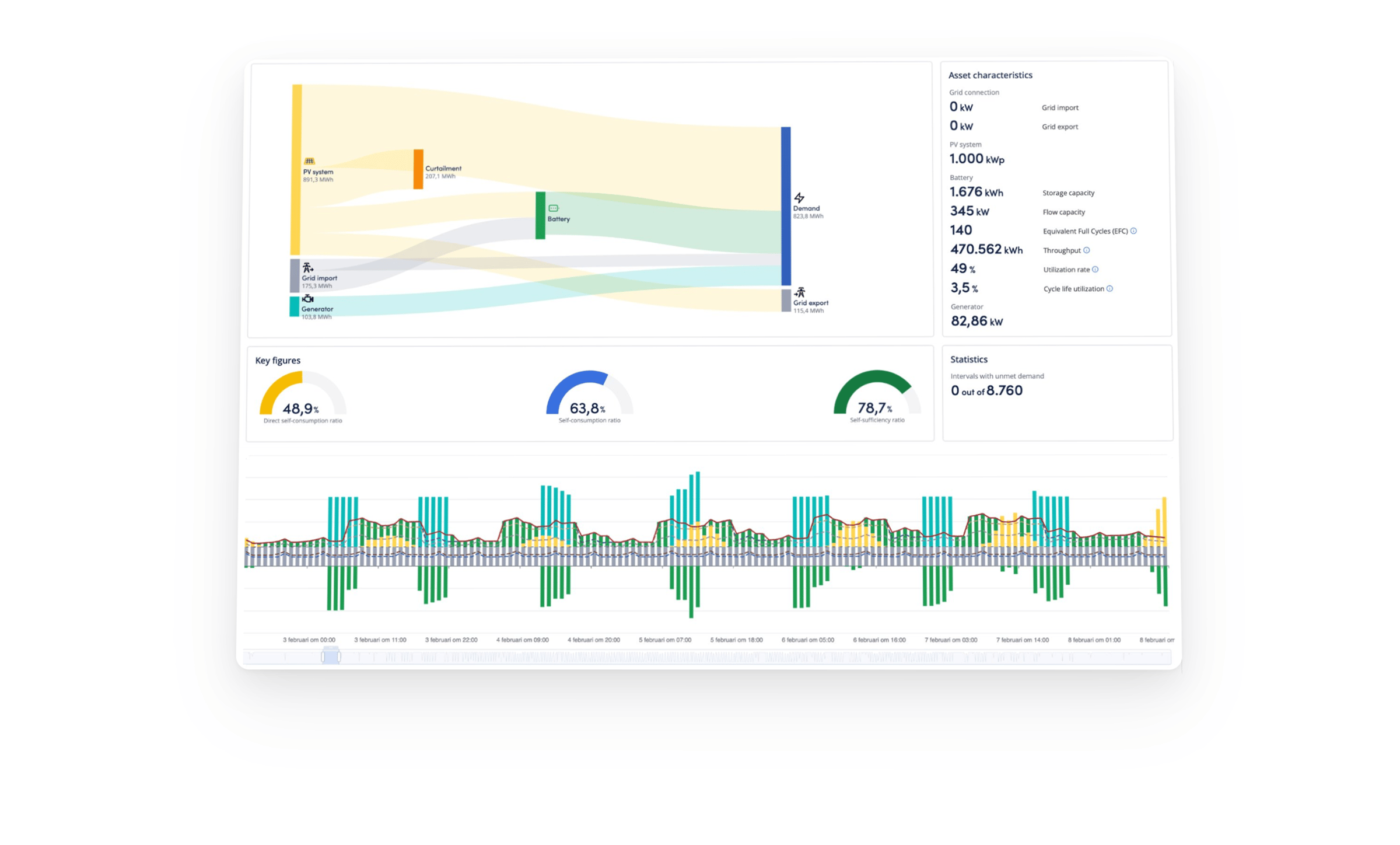This screenshot has width=1400, height=845.
Task: Click the Battery icon in the Sankey diagram
Action: pyautogui.click(x=553, y=208)
